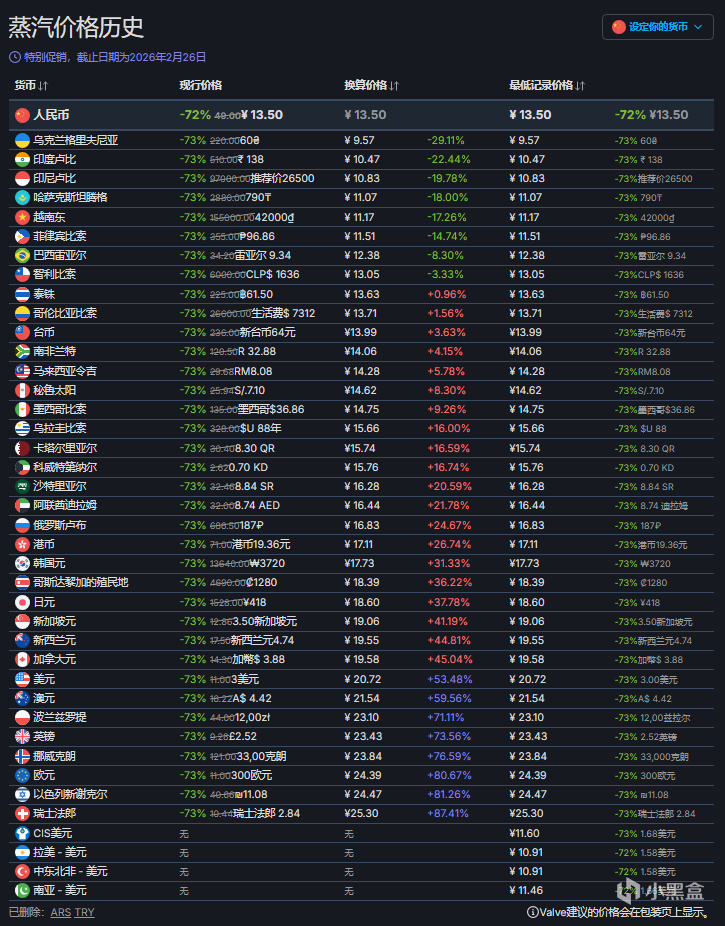Select the 以色列新谢克尔 currency name
725x926 pixels.
pos(70,794)
